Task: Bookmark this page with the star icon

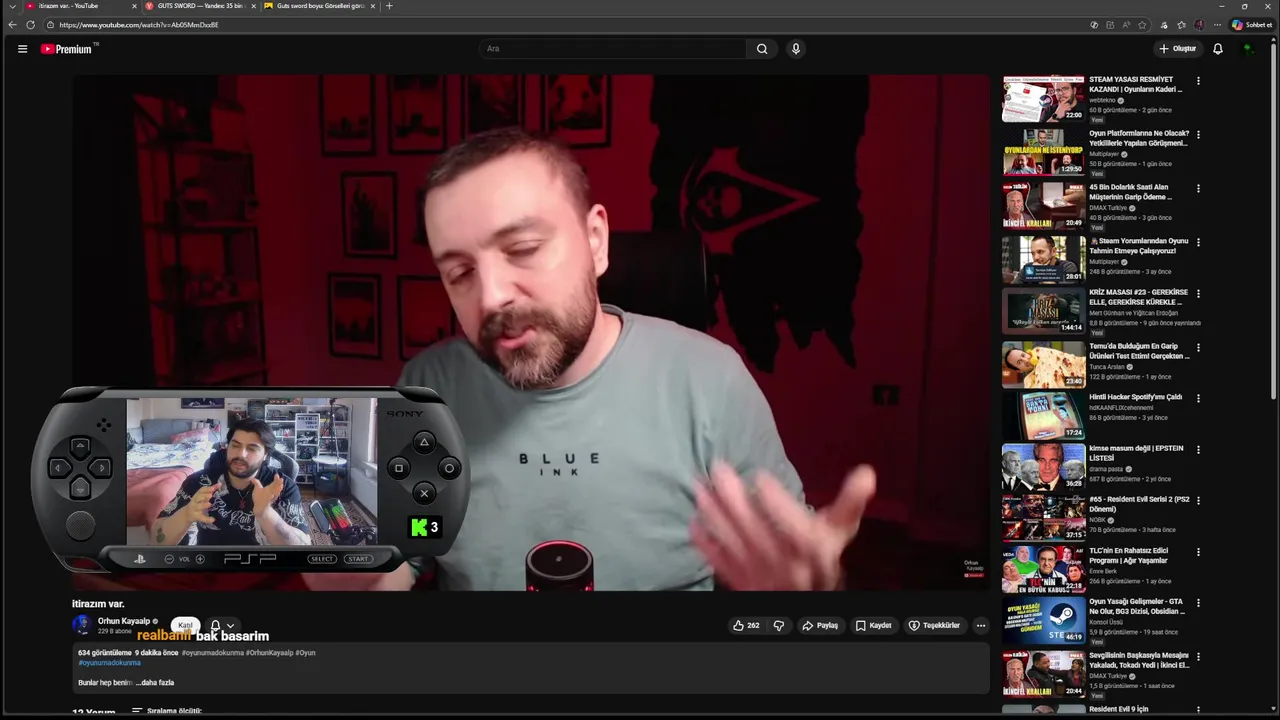Action: tap(1143, 25)
